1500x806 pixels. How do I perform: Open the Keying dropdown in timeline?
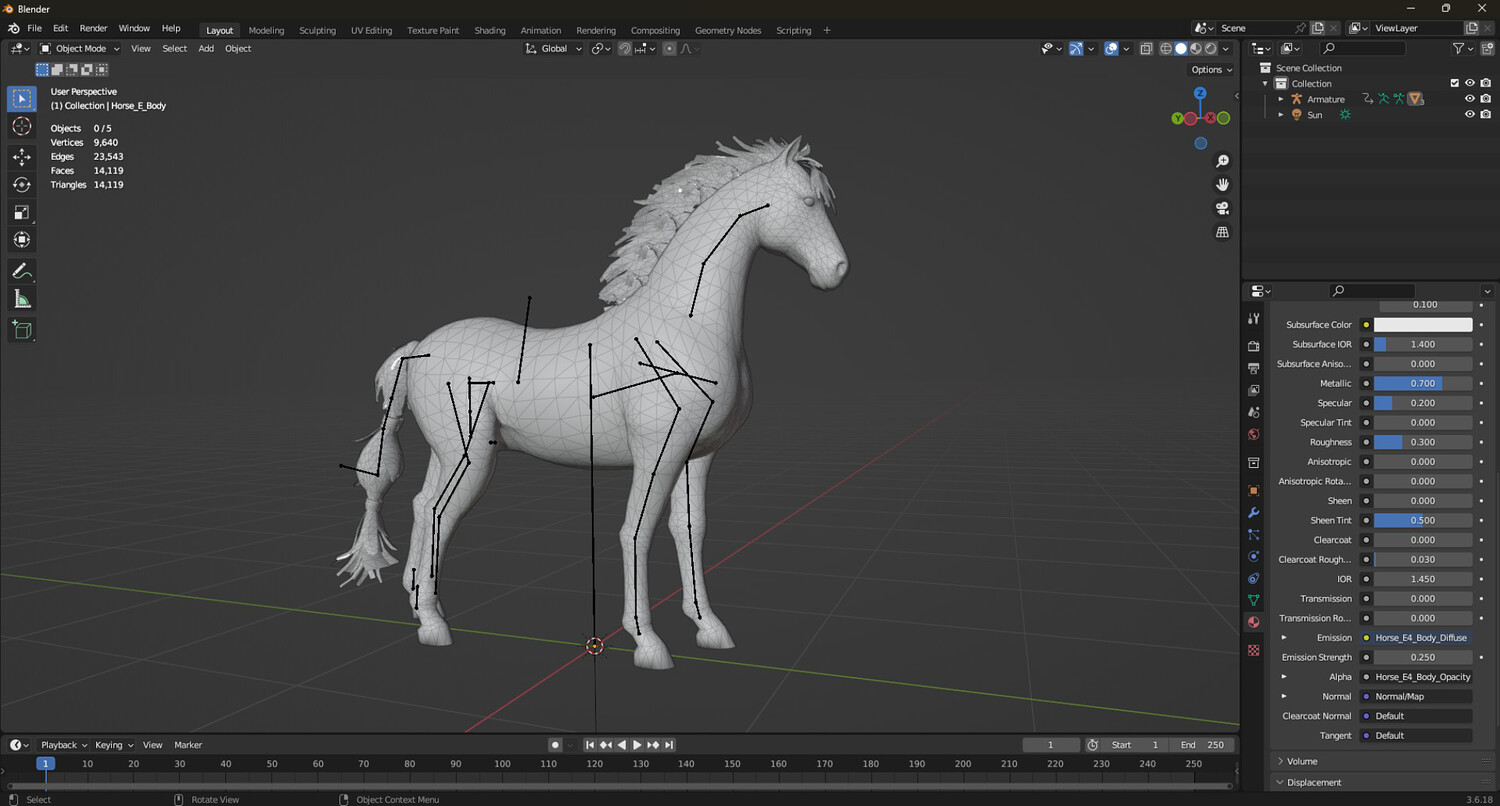tap(113, 745)
